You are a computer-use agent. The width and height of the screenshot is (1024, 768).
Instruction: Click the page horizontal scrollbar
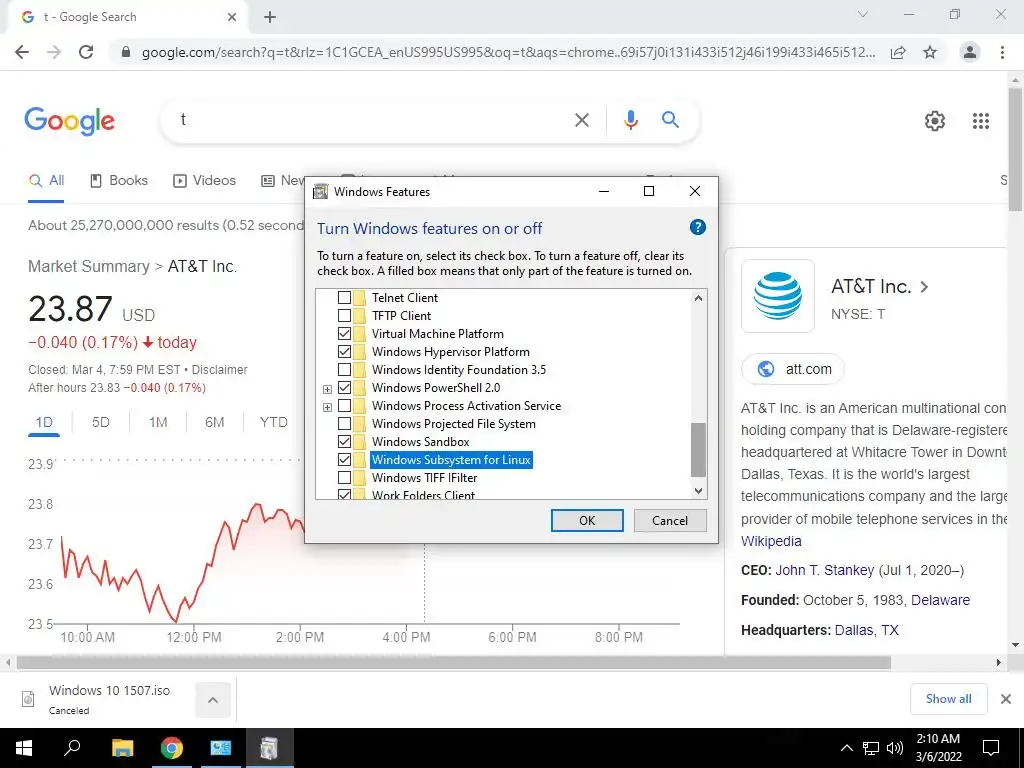(x=454, y=663)
